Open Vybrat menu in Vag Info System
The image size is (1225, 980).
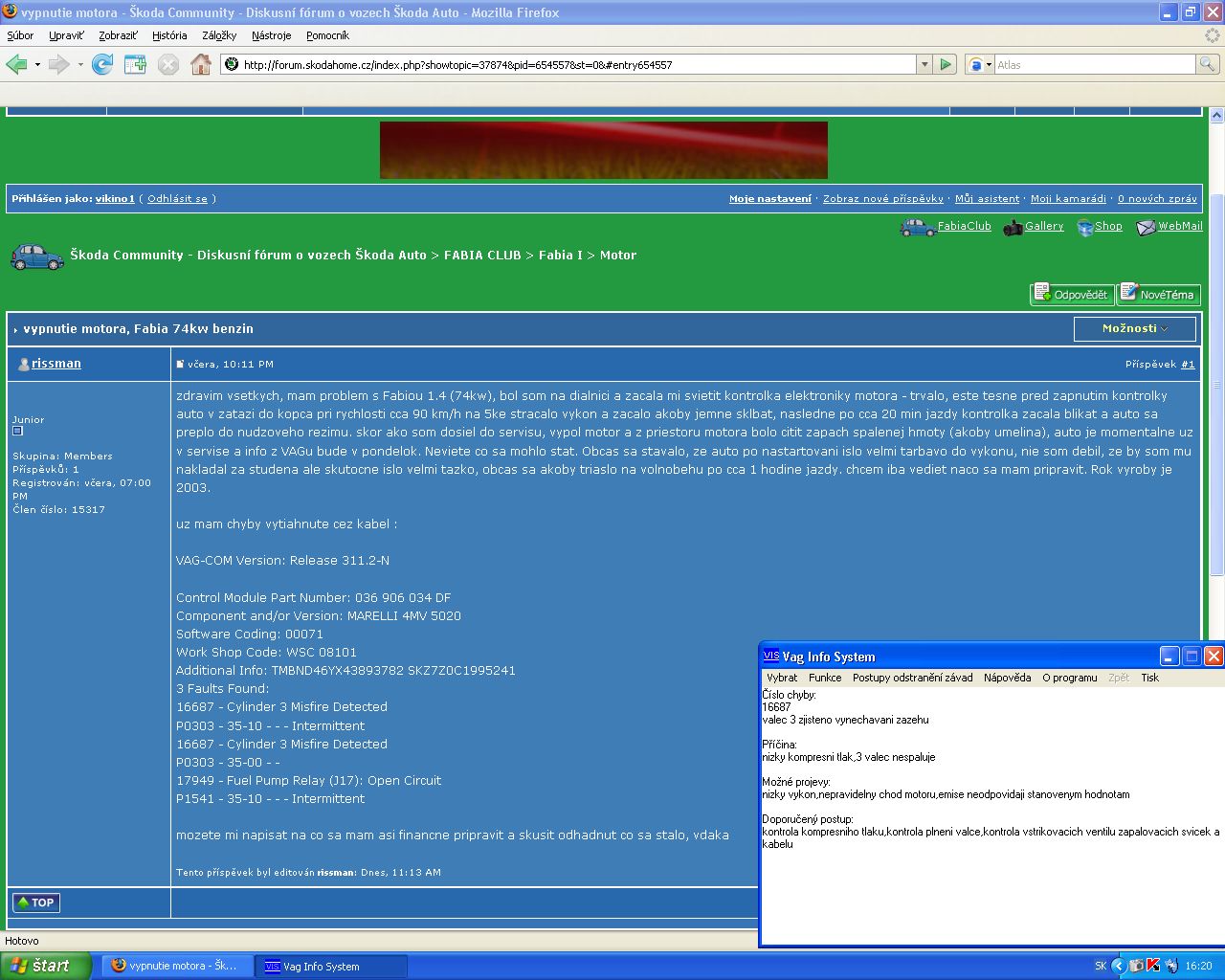click(x=782, y=678)
